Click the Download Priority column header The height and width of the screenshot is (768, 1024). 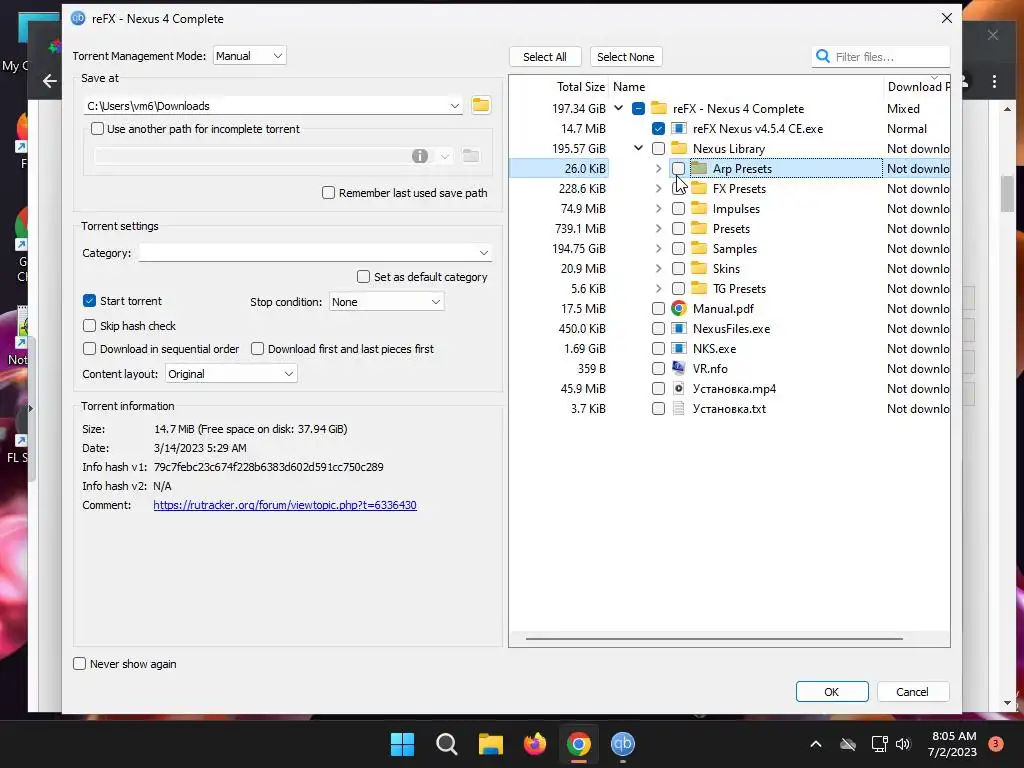[917, 86]
